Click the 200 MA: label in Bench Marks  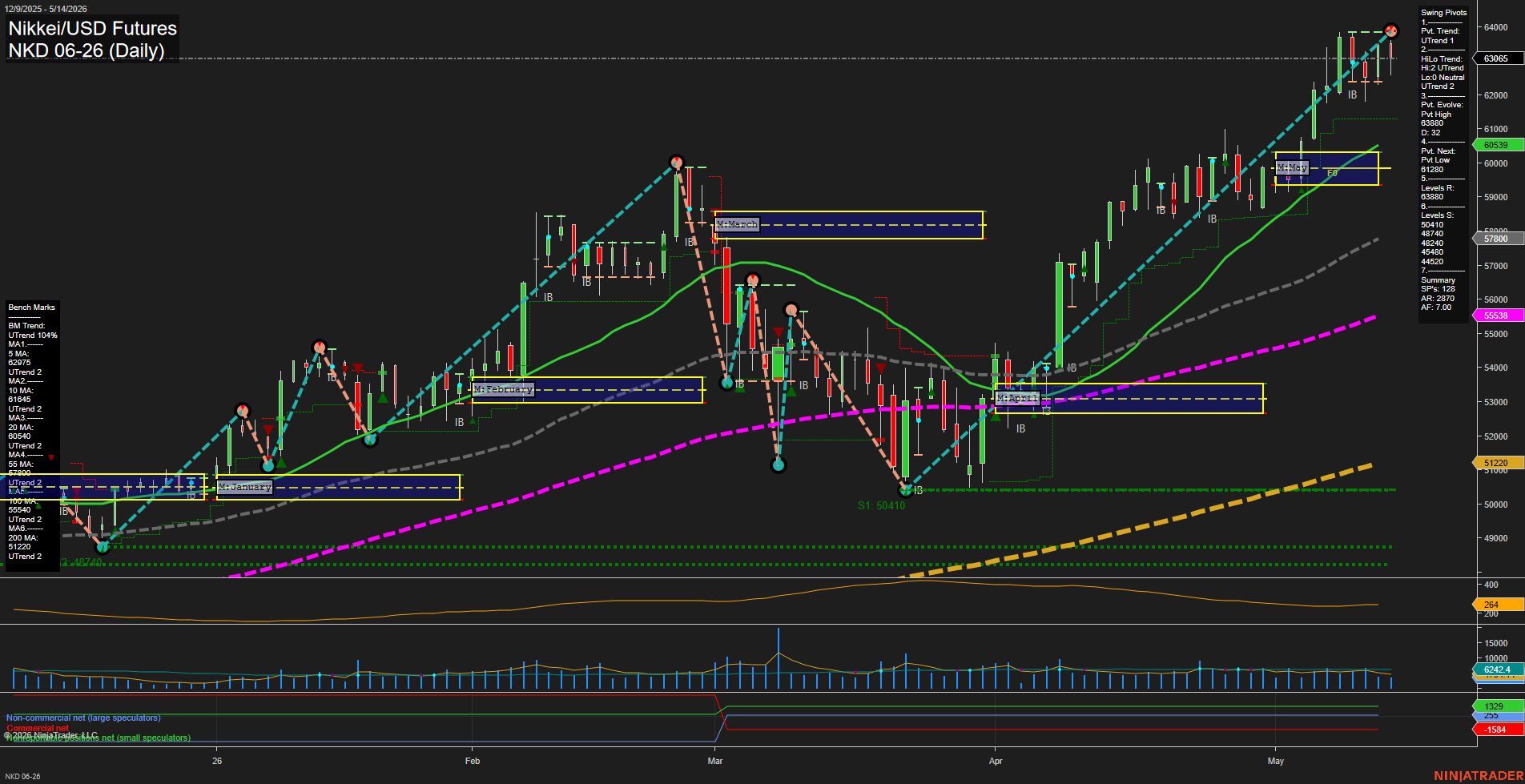pos(23,538)
